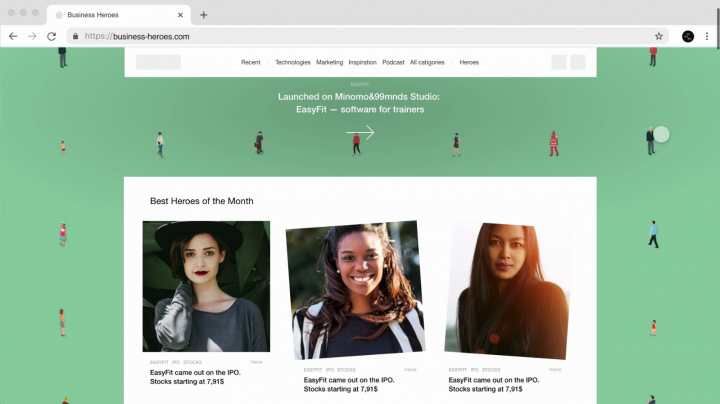720x404 pixels.
Task: Go back with the browser back arrow
Action: (13, 36)
